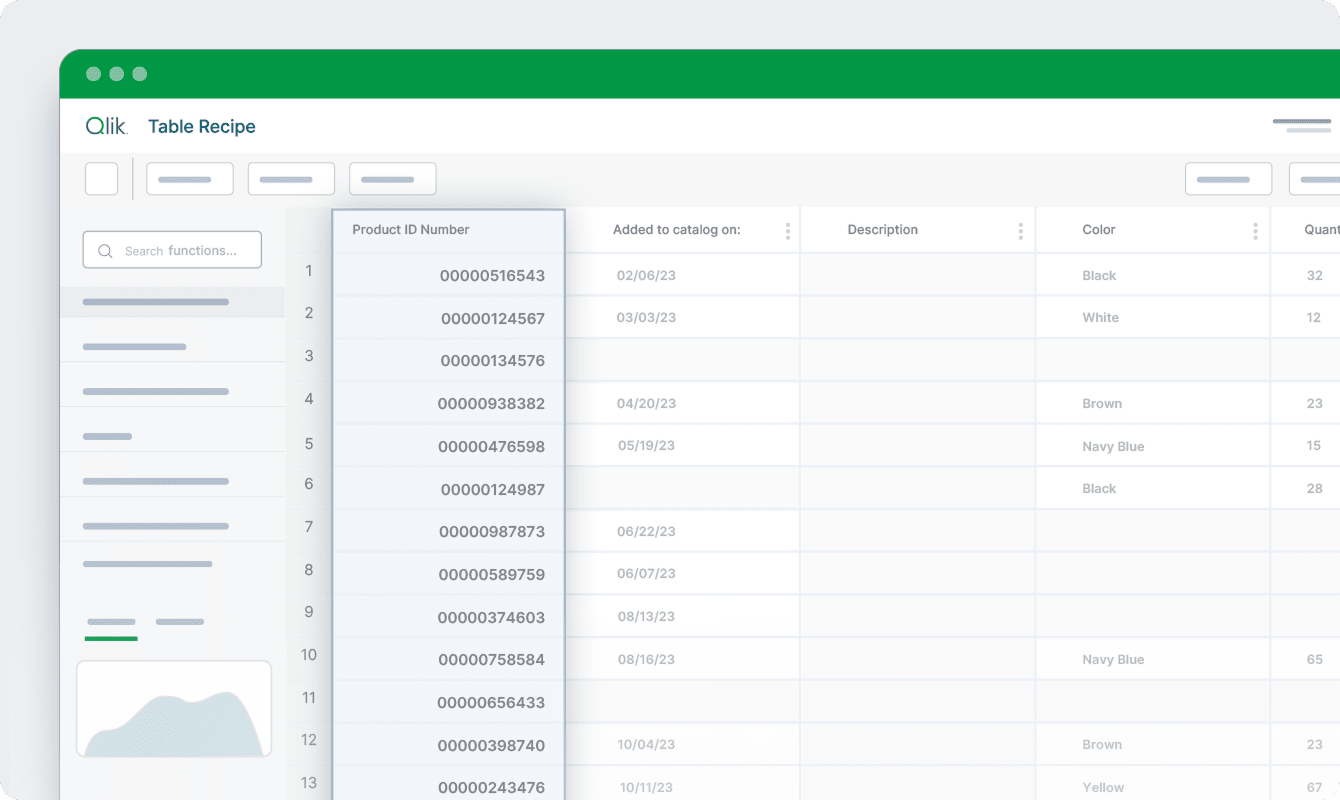Open the Quantity column's kebab menu

pyautogui.click(x=1337, y=229)
